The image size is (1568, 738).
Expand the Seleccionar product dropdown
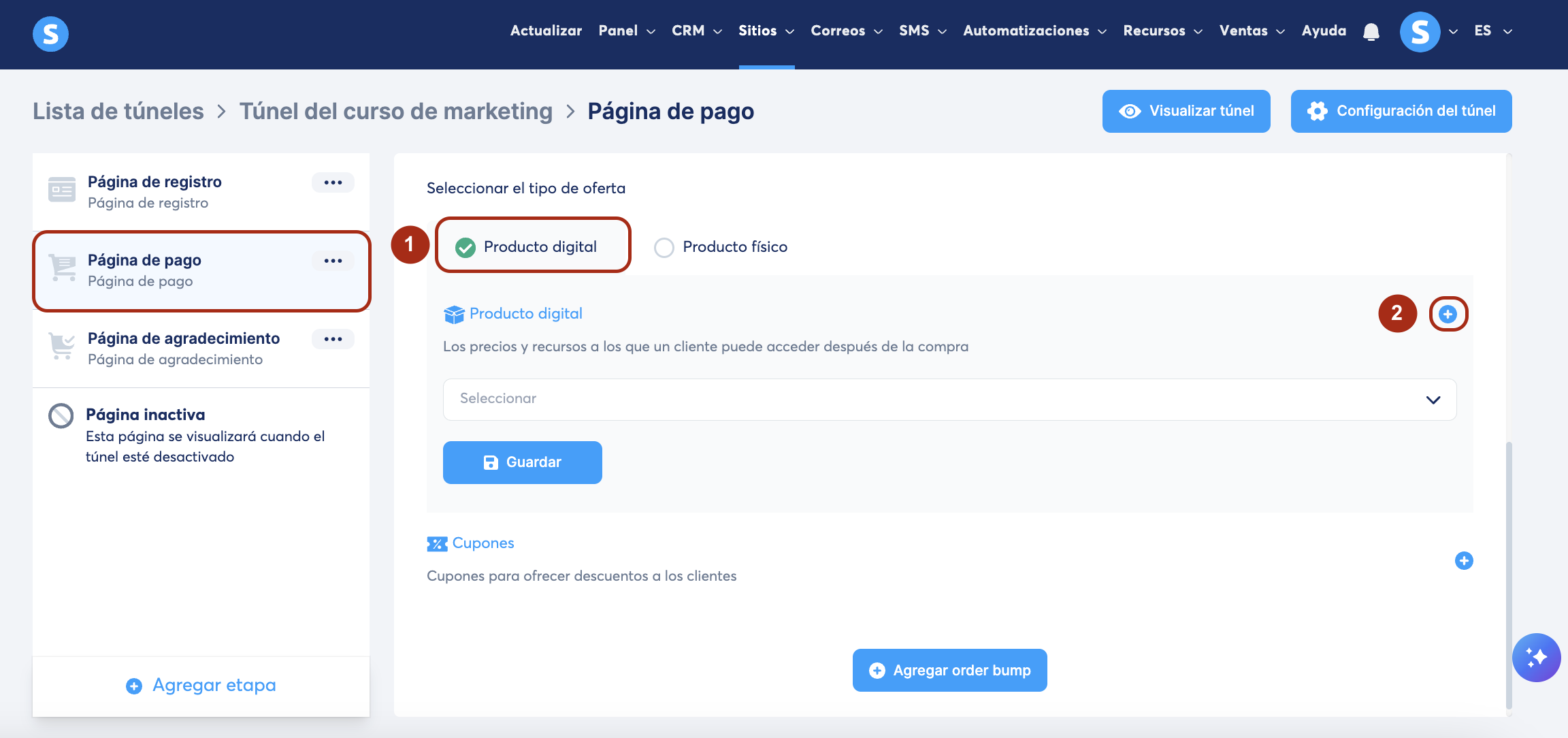(x=949, y=399)
